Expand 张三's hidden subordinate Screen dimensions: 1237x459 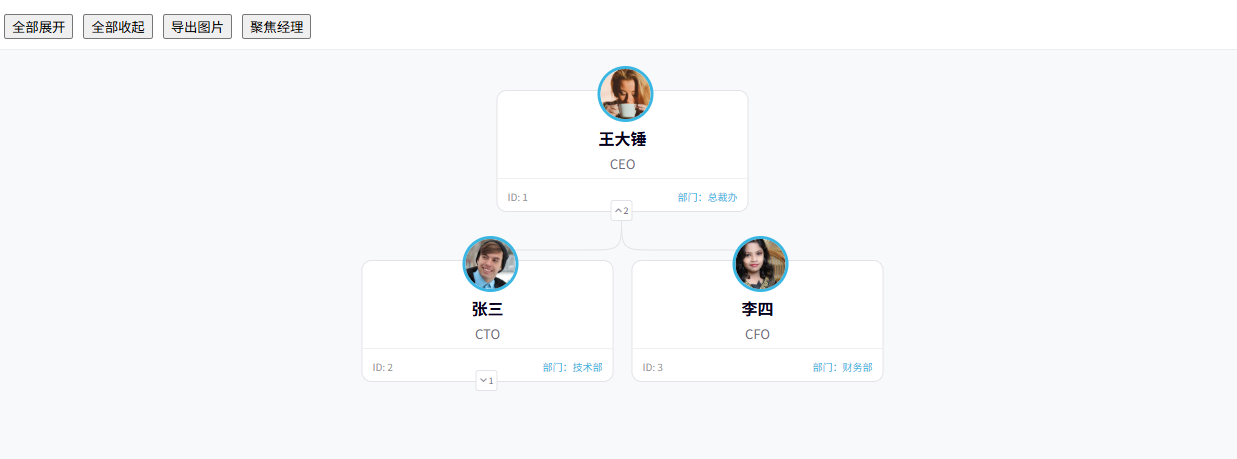[486, 381]
